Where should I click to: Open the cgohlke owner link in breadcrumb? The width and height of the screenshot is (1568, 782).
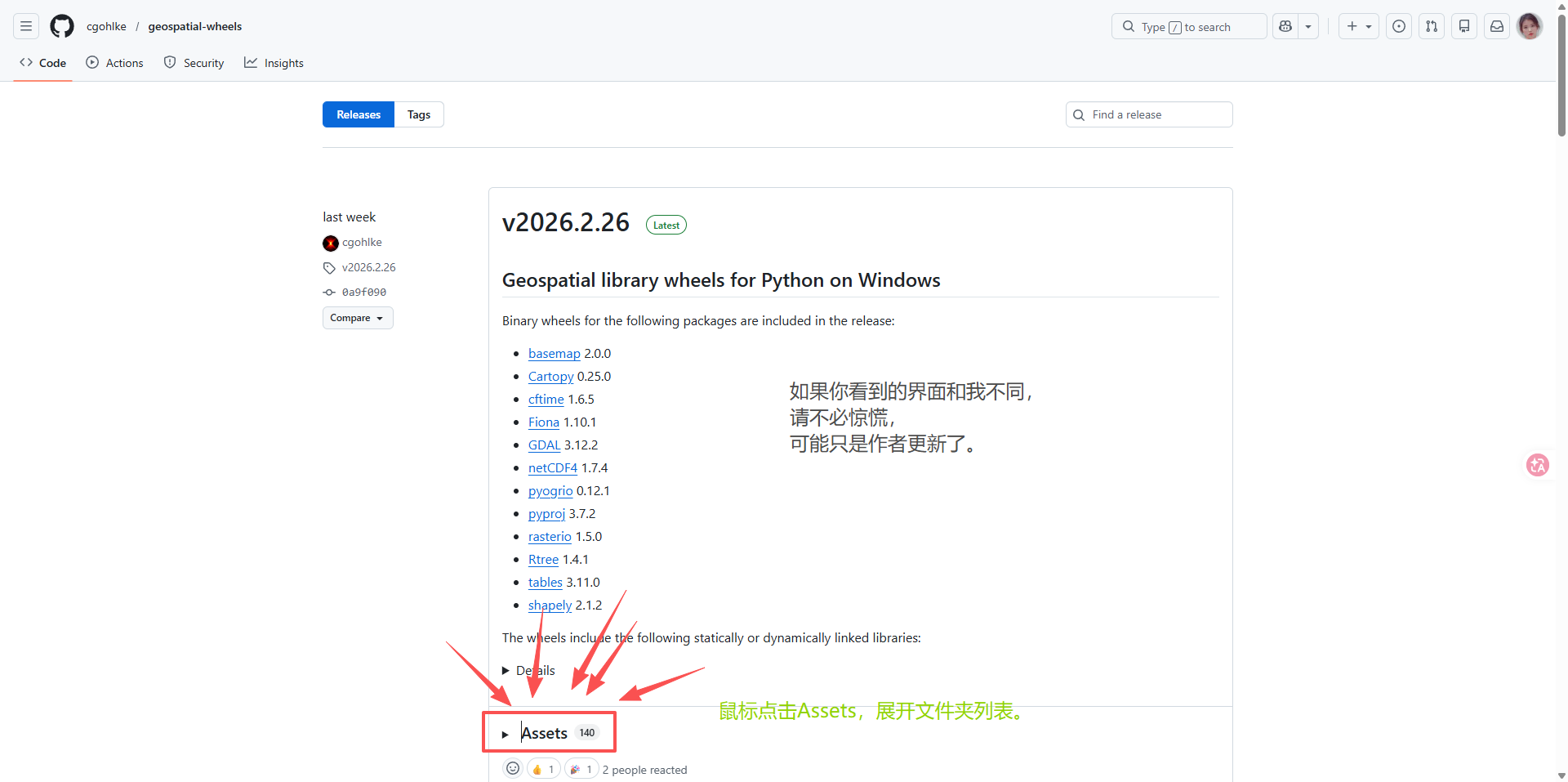[106, 26]
